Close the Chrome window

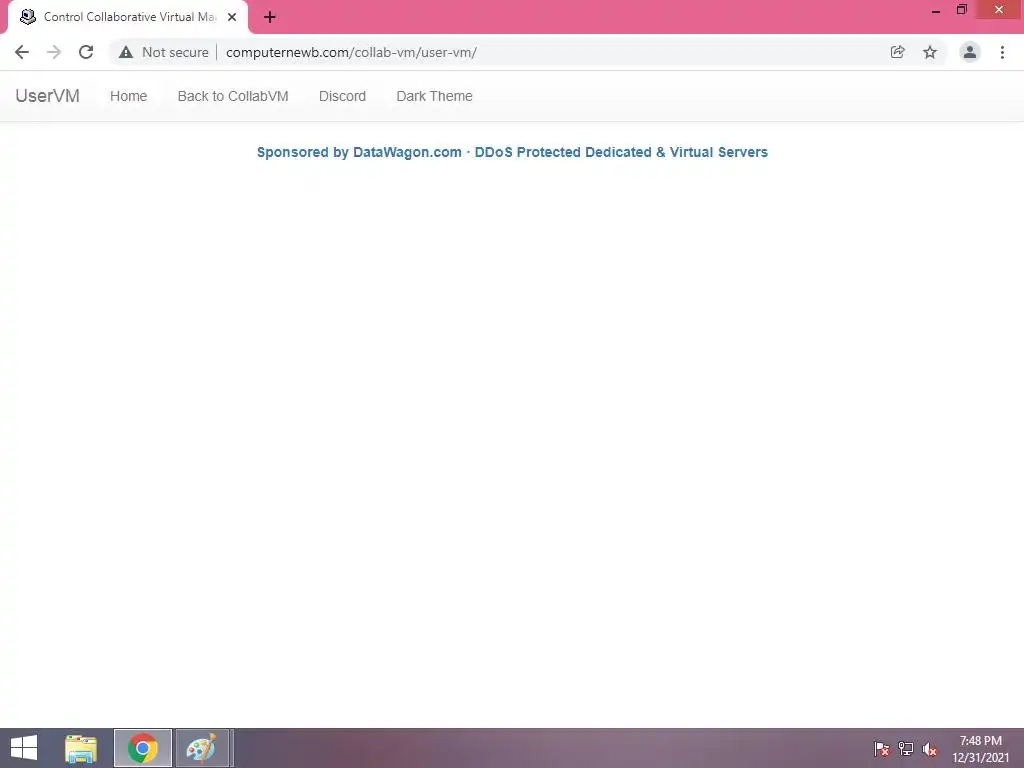click(999, 10)
